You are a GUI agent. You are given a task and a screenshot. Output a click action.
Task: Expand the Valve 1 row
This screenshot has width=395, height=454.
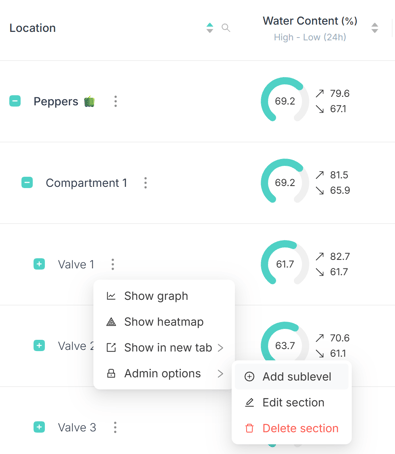pyautogui.click(x=39, y=264)
